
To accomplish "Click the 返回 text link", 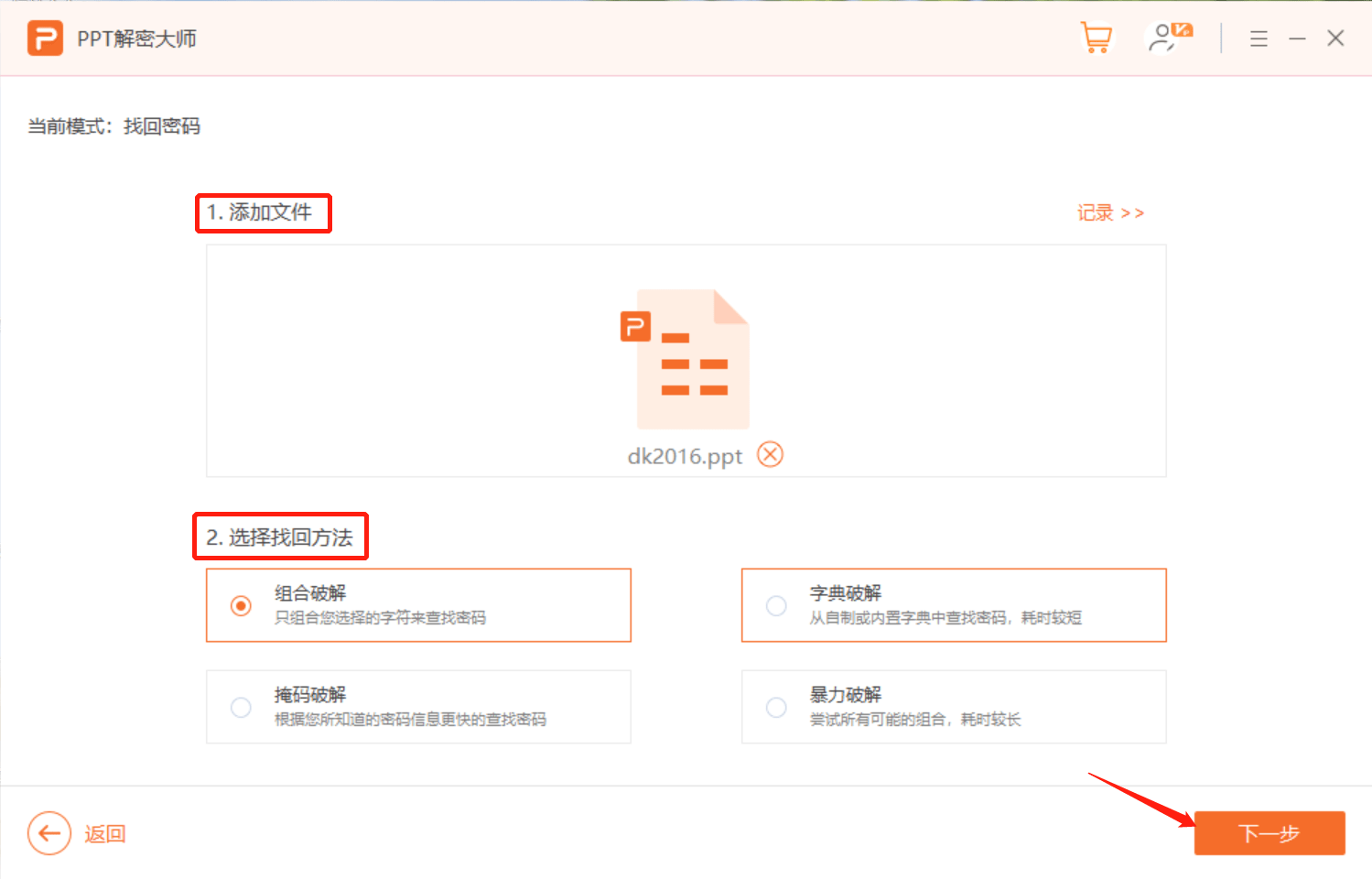I will [104, 834].
